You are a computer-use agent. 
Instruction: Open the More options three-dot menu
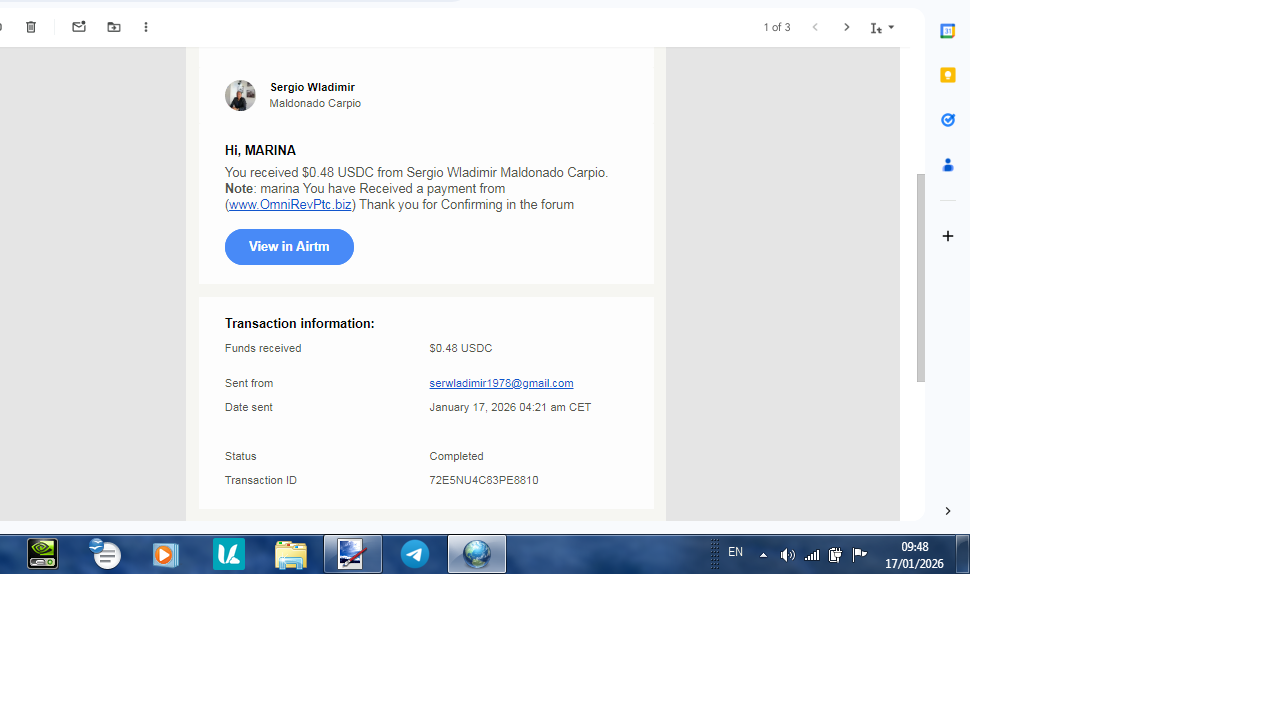[146, 27]
